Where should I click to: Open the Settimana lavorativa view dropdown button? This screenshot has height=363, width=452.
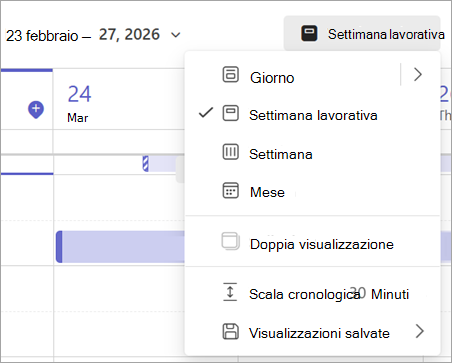click(x=362, y=34)
